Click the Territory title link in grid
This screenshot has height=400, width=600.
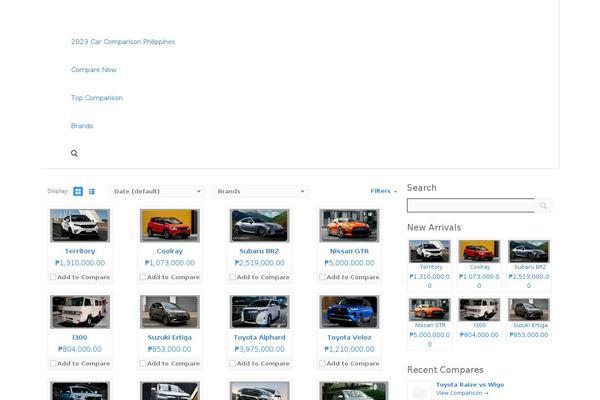[80, 251]
